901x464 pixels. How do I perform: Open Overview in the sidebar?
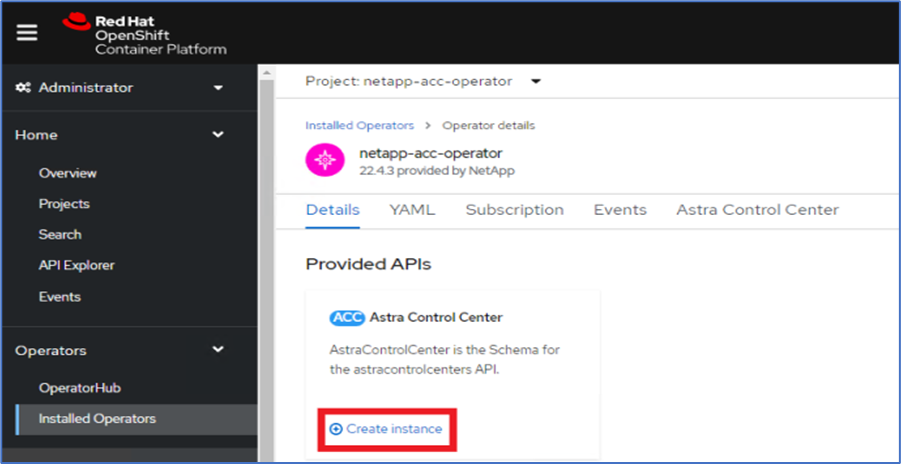coord(68,173)
